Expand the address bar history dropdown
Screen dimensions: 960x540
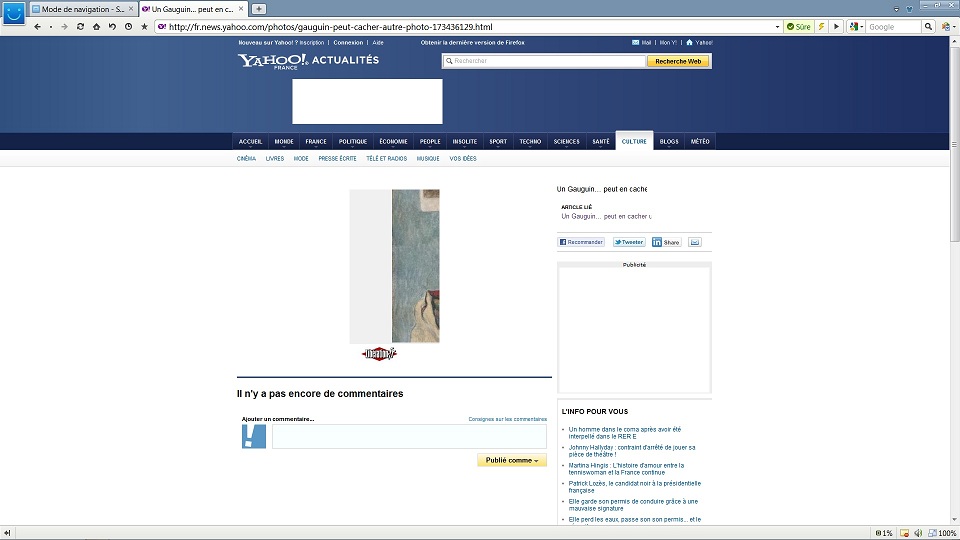coord(778,27)
